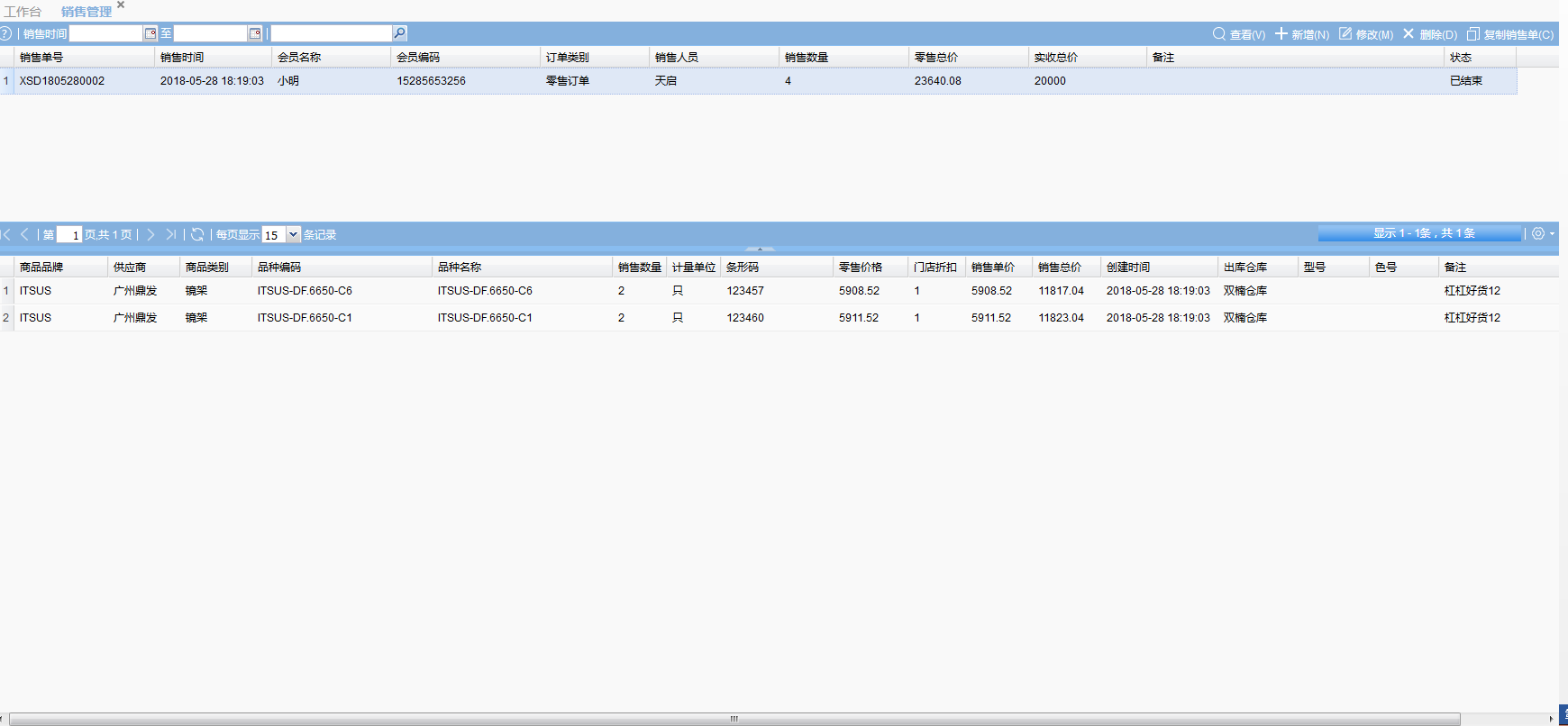The width and height of the screenshot is (1568, 726).
Task: Click the search magnifier icon
Action: pyautogui.click(x=399, y=33)
